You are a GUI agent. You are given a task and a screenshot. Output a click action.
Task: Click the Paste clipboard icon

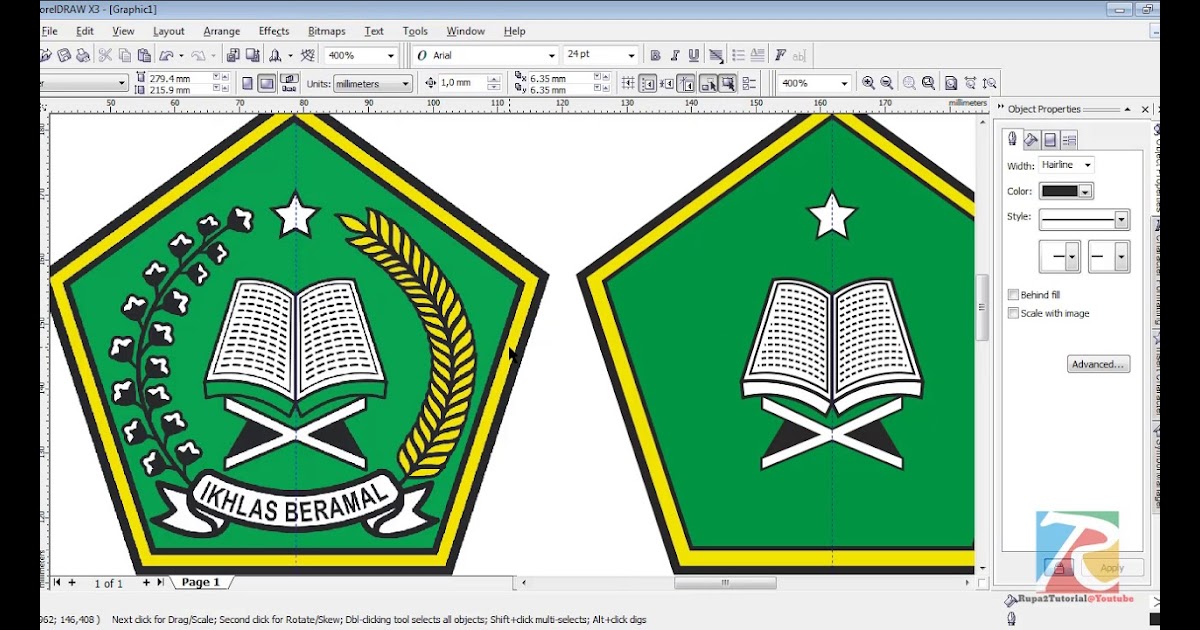click(144, 56)
